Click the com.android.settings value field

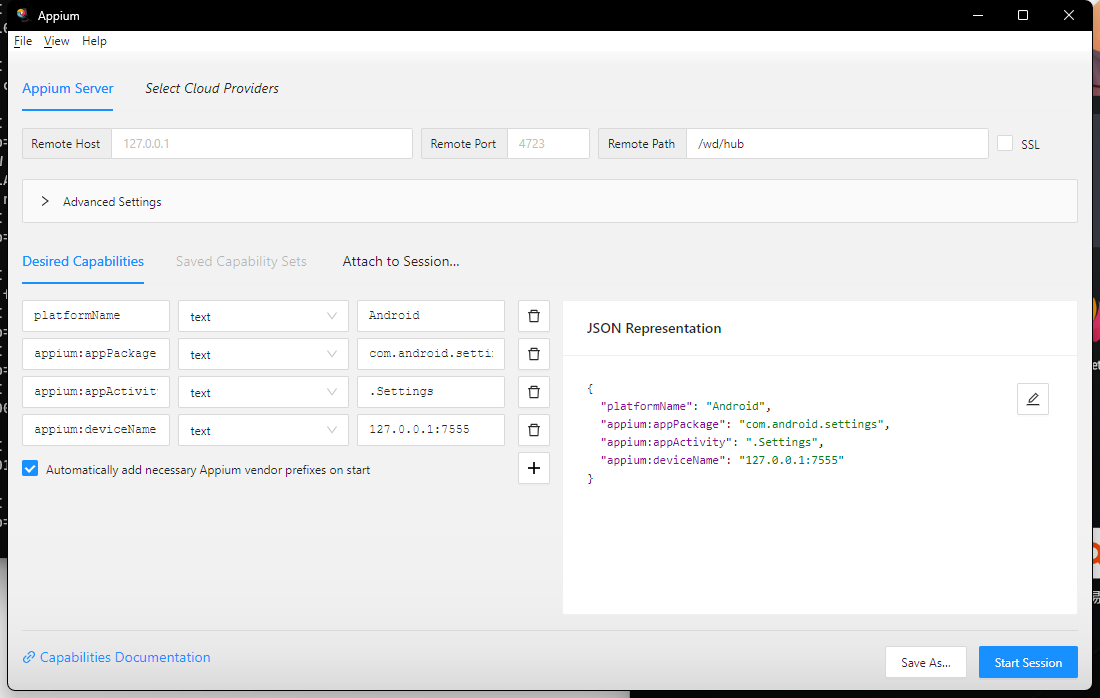(x=431, y=354)
